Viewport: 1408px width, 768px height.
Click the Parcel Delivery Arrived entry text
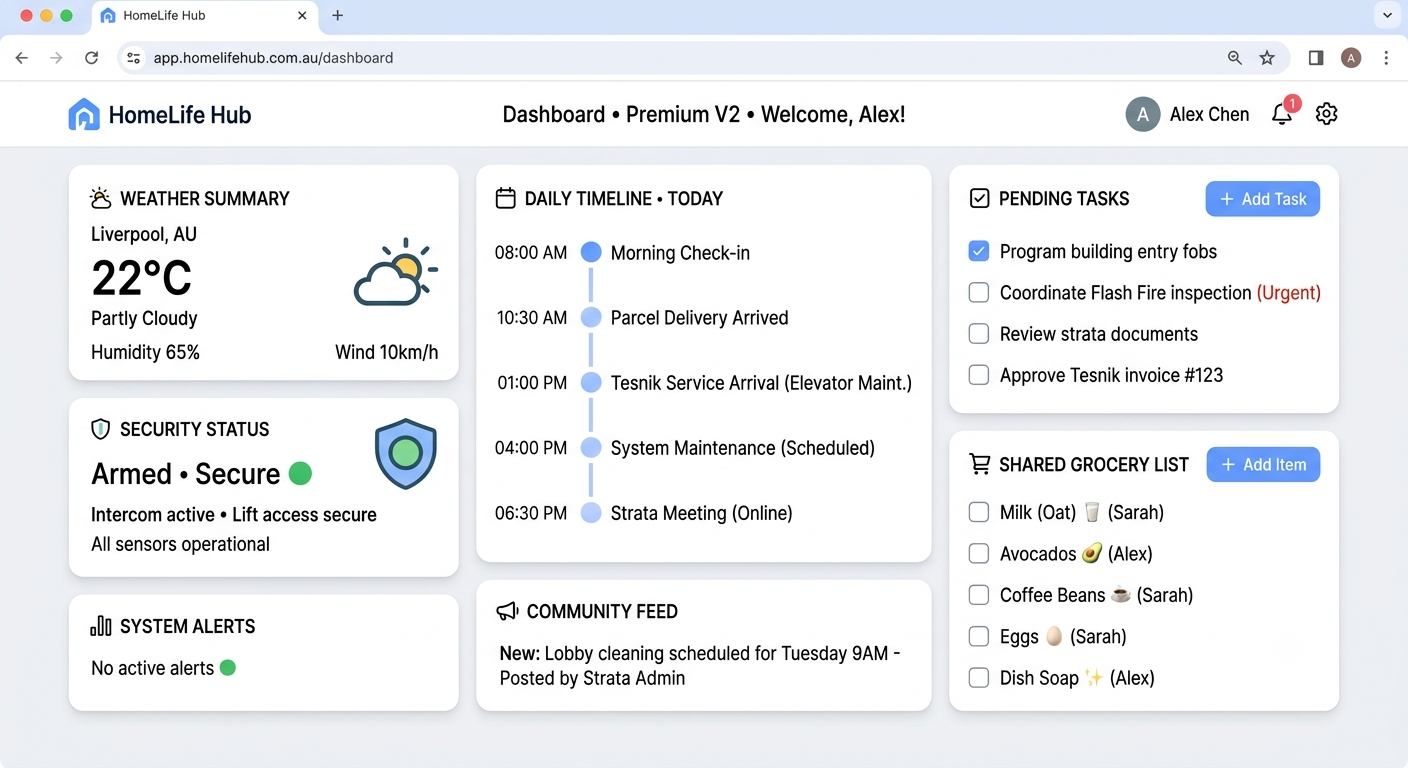(699, 318)
